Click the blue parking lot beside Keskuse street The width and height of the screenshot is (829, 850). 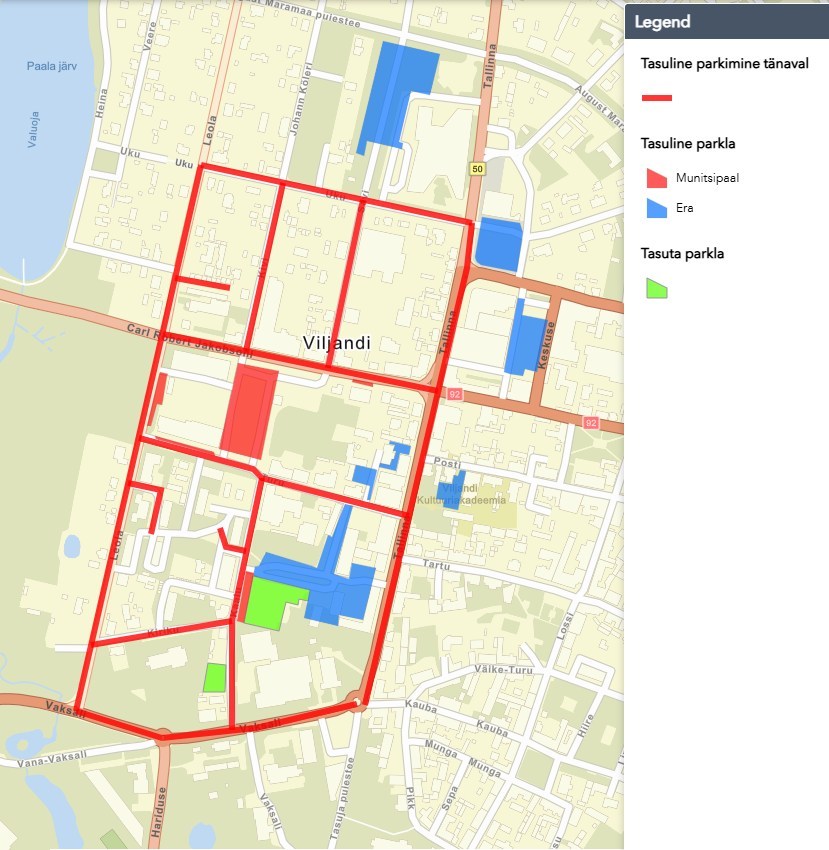[x=524, y=338]
